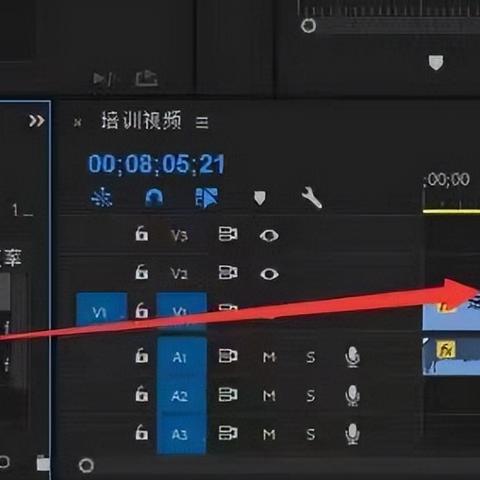Viewport: 480px width, 480px height.
Task: Click the program monitor zoom scroll handle
Action: (x=308, y=25)
